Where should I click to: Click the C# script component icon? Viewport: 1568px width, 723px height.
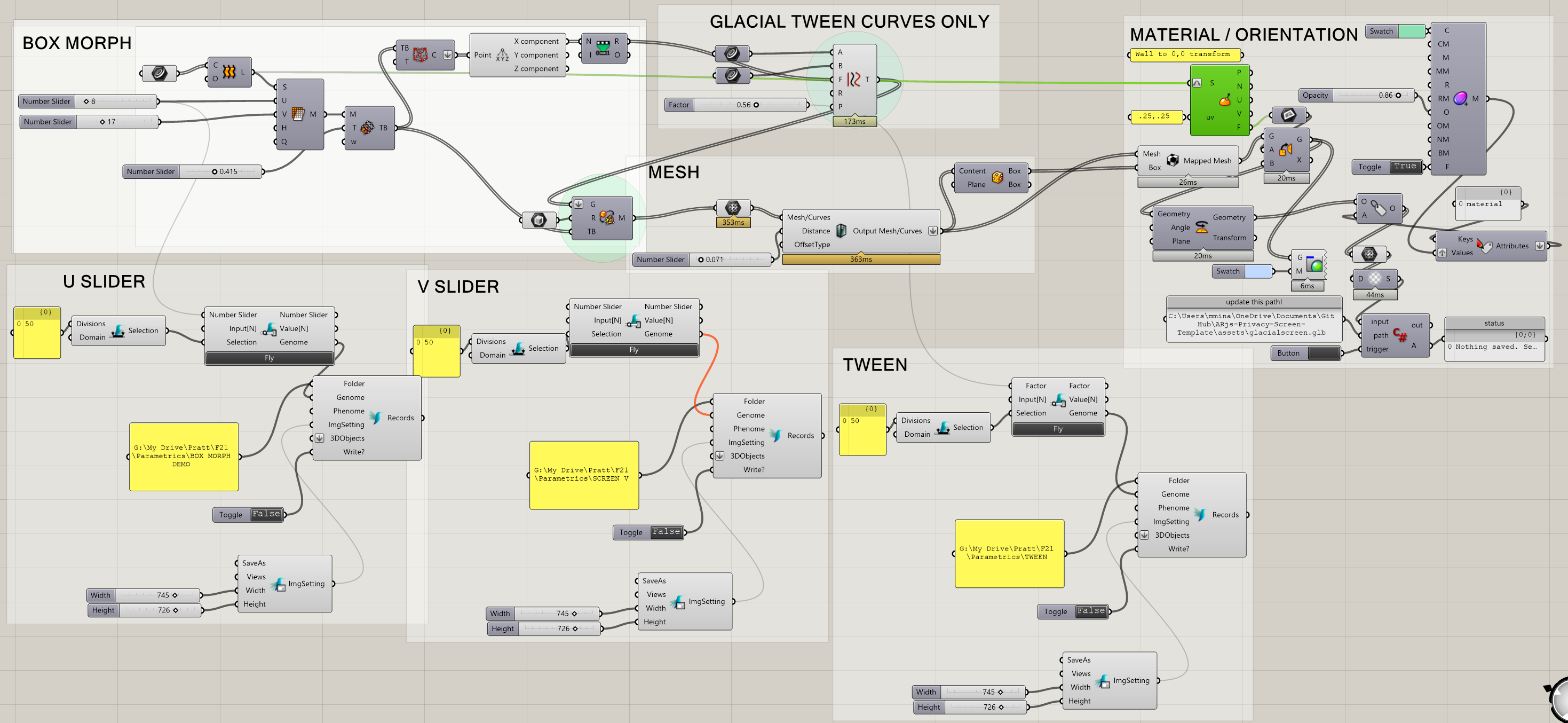(1399, 335)
